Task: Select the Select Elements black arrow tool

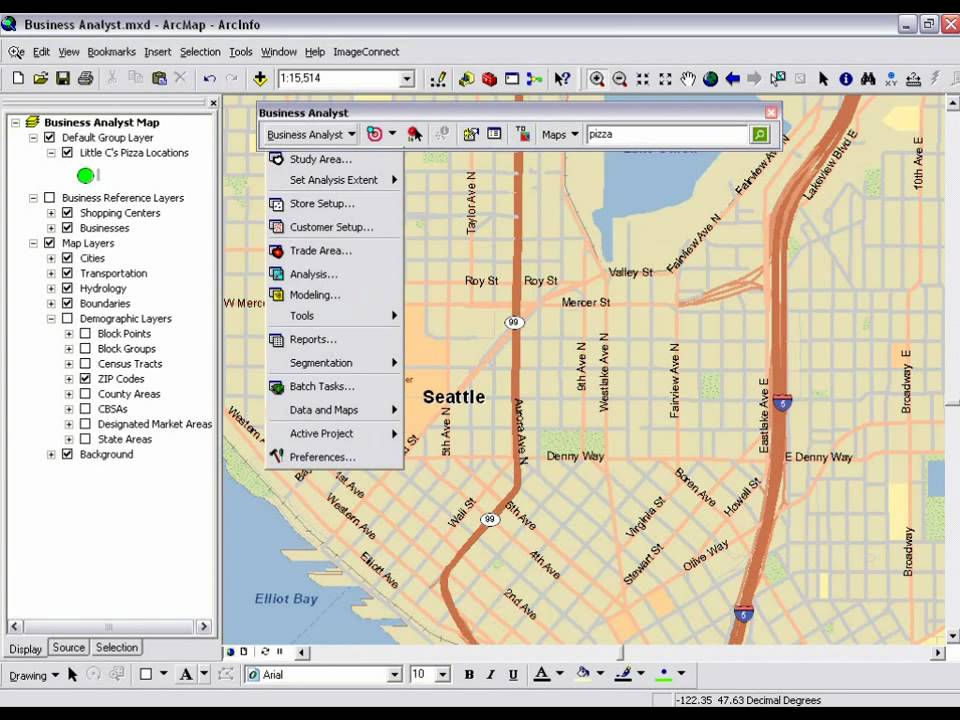Action: [x=823, y=79]
